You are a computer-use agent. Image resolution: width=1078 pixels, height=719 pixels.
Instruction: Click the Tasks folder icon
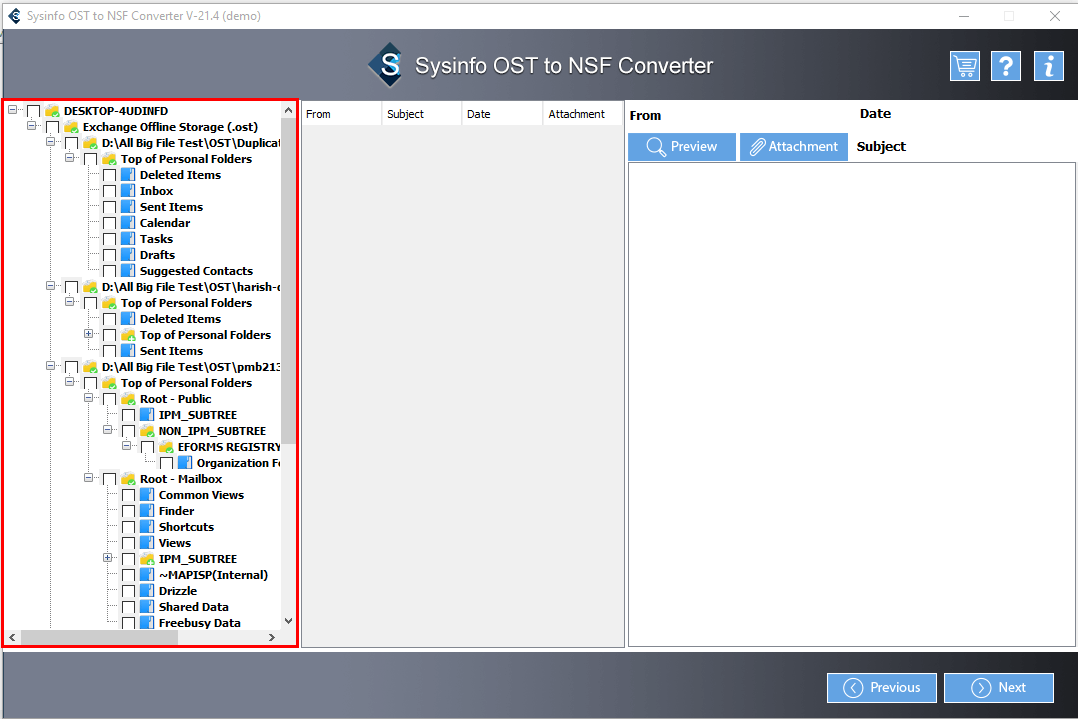point(128,239)
